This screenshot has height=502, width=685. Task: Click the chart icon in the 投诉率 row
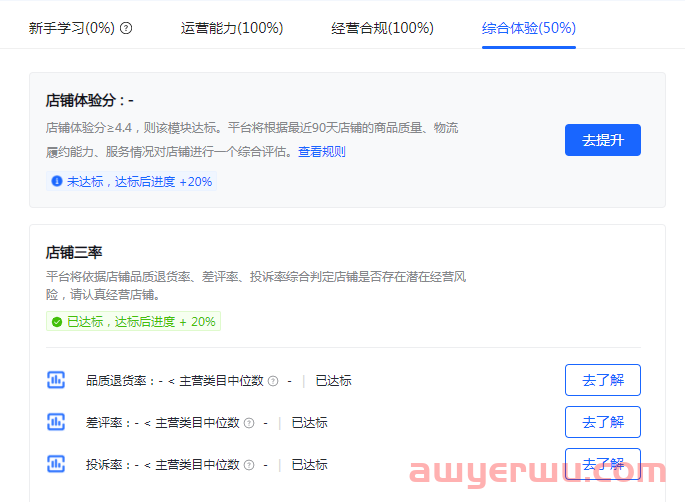tap(56, 464)
